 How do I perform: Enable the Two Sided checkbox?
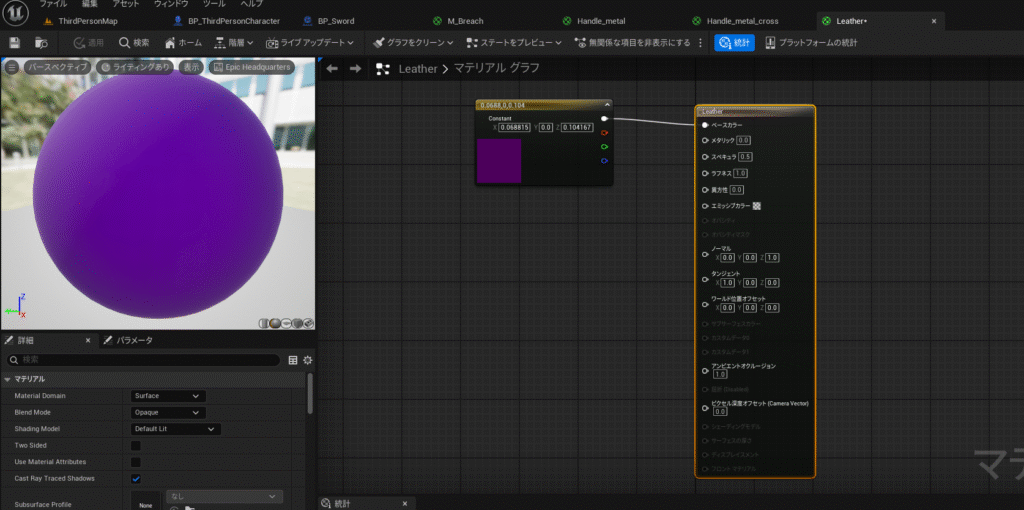click(x=136, y=445)
